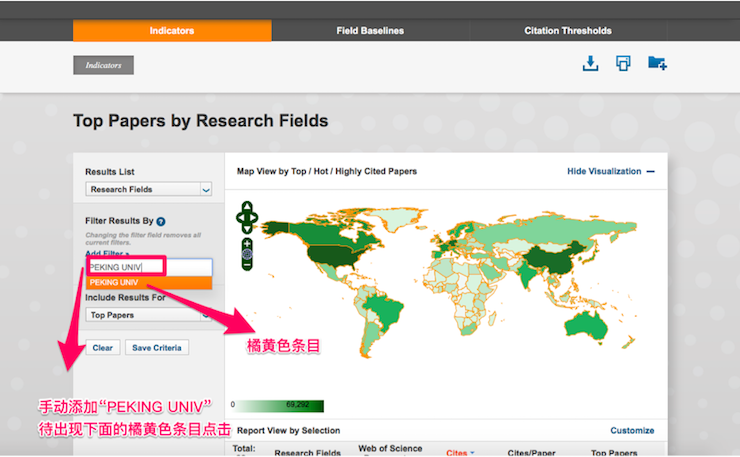Click the Filter Results By help icon

point(161,221)
